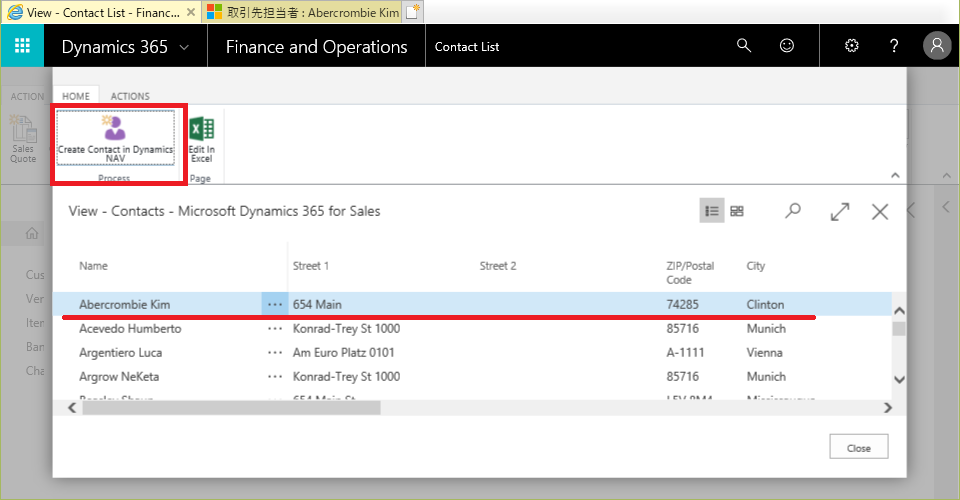
Task: Click the 654 Main street cell
Action: (x=317, y=304)
